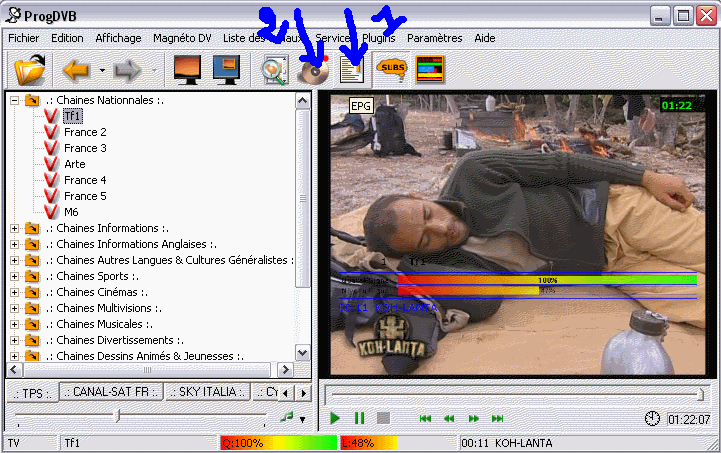Open the folder icon in the toolbar

click(x=30, y=69)
